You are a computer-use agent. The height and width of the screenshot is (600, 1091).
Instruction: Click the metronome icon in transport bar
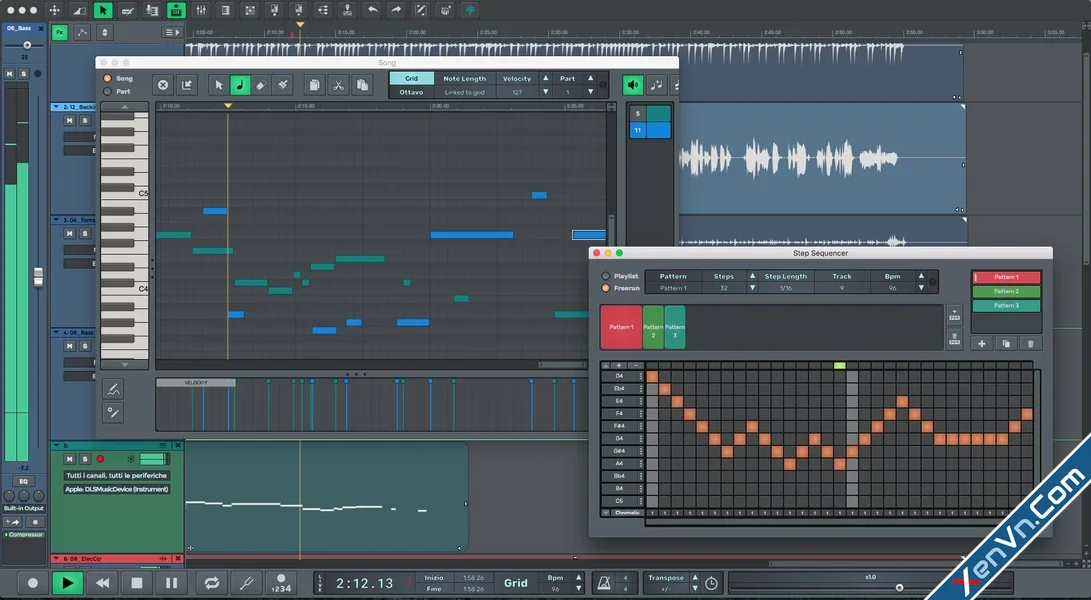pos(605,583)
